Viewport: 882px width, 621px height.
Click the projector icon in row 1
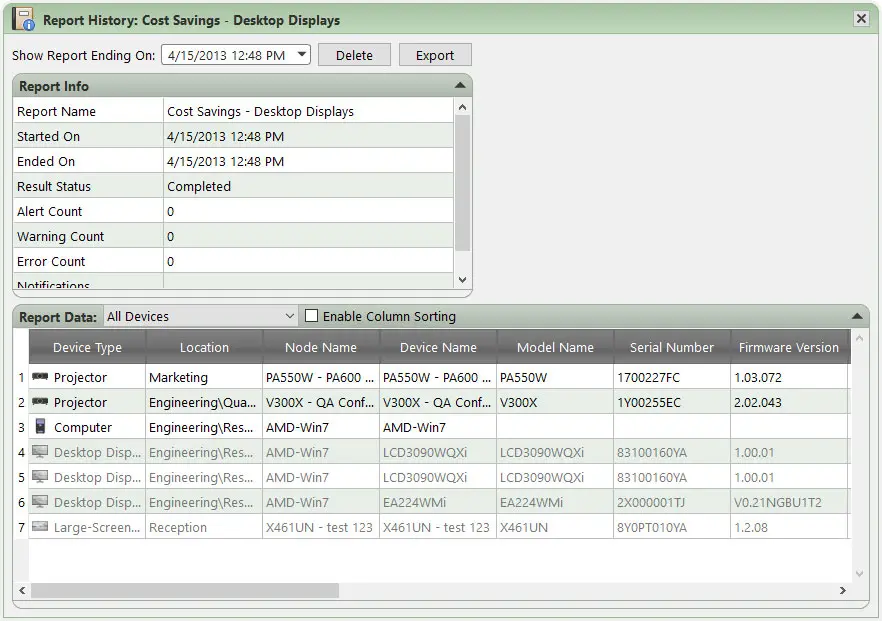coord(40,378)
